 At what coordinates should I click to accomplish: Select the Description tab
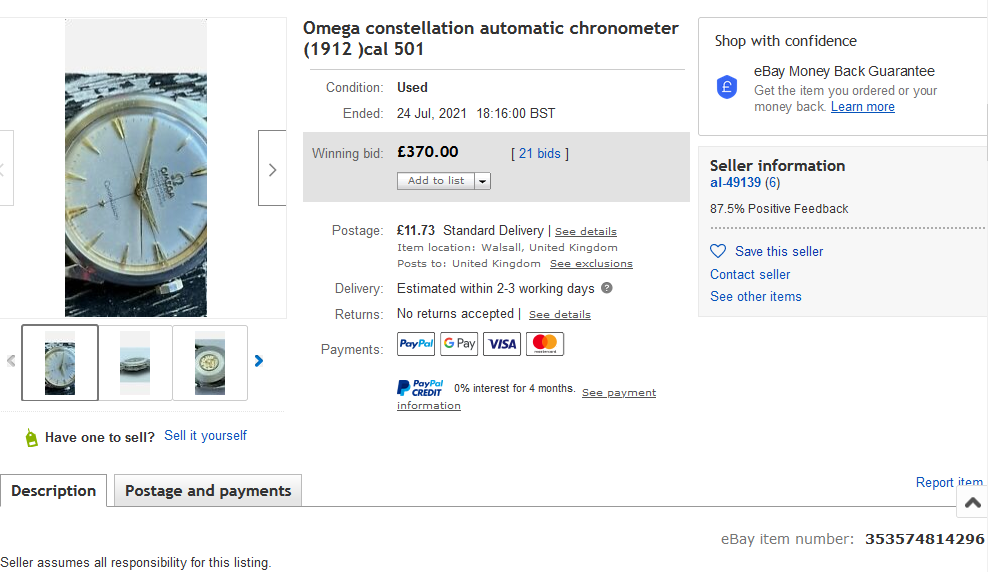point(53,491)
